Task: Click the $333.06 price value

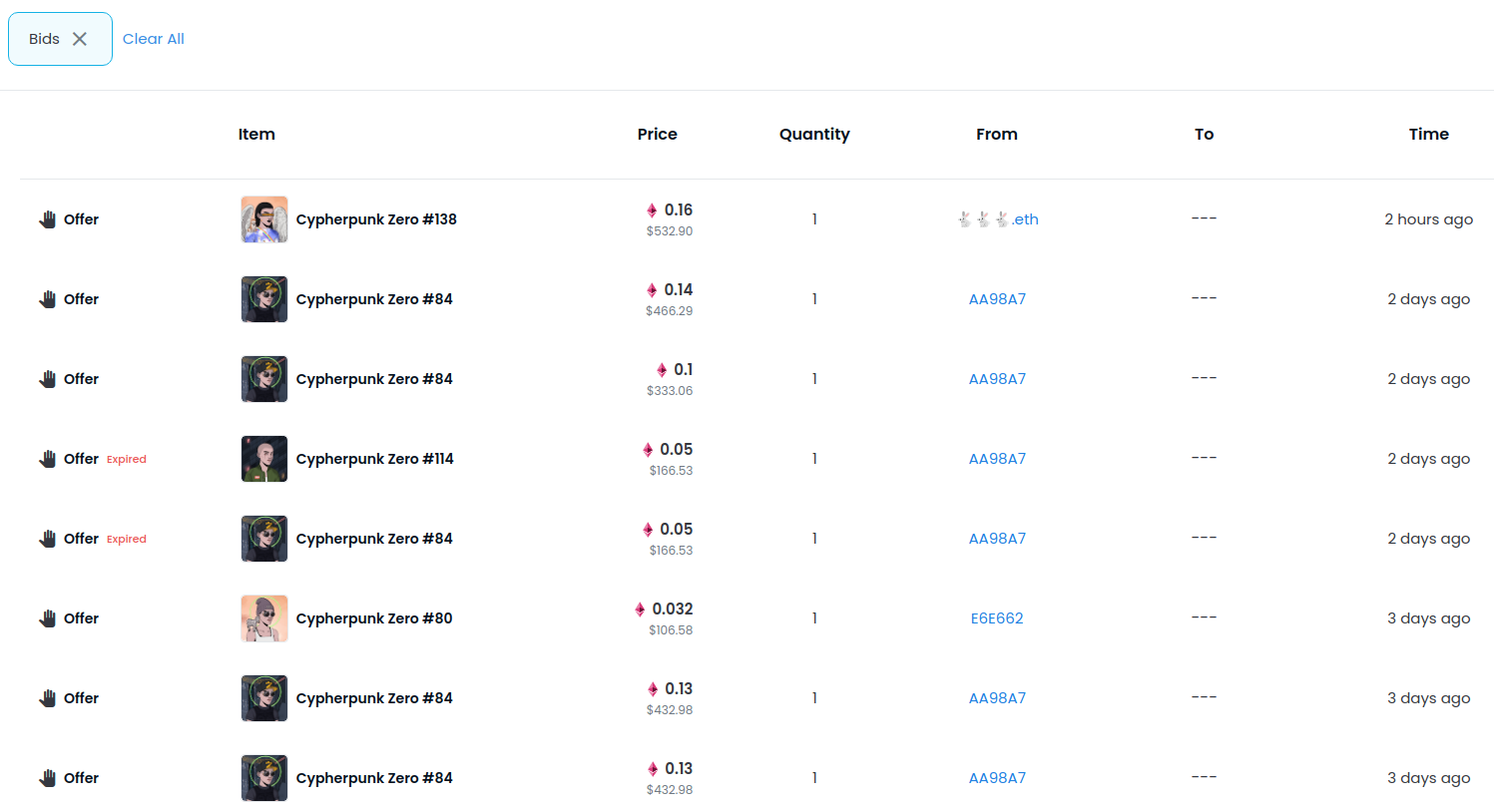Action: tap(670, 391)
